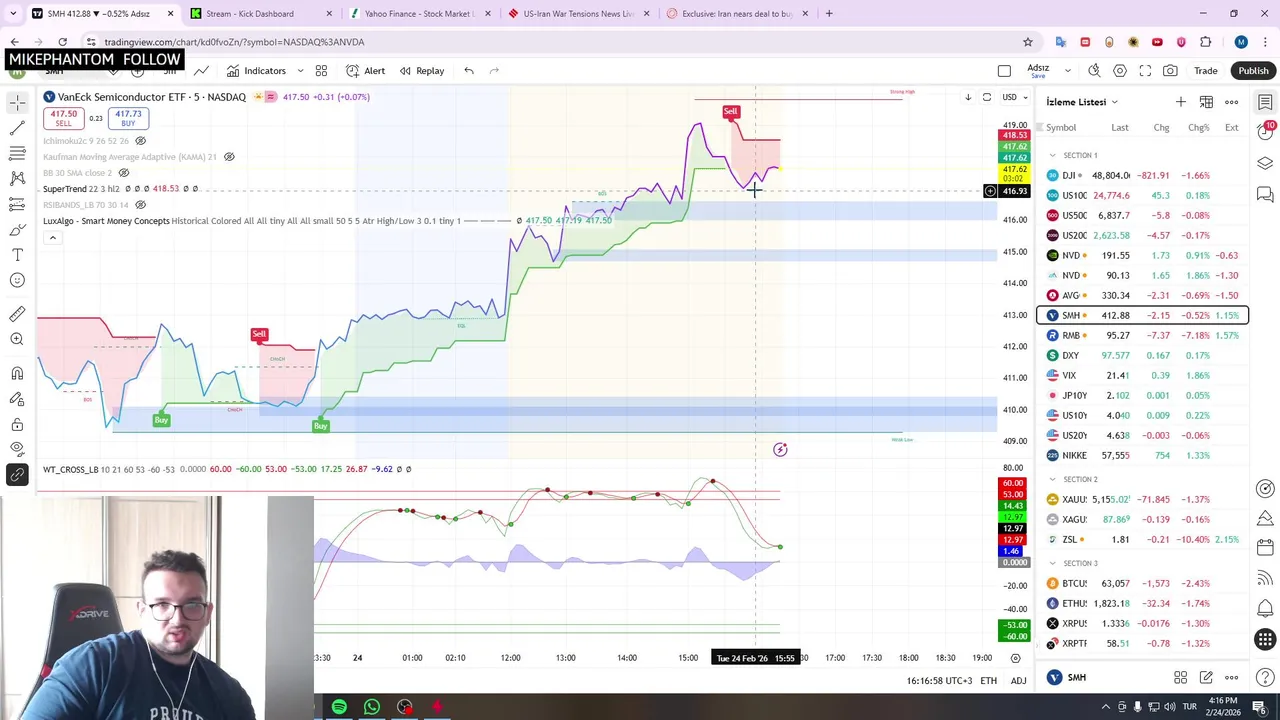The width and height of the screenshot is (1280, 720).
Task: Open advanced view of the watchlist
Action: 1206,102
